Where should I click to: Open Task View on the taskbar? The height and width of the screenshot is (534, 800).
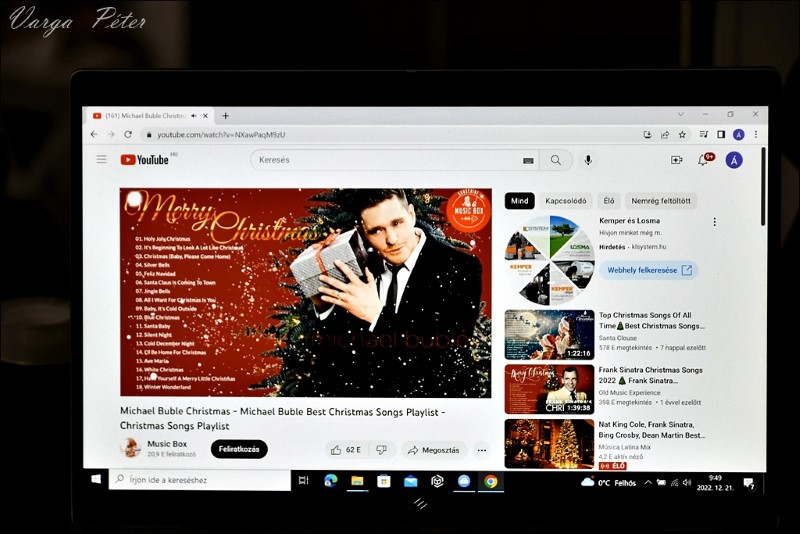tap(304, 480)
